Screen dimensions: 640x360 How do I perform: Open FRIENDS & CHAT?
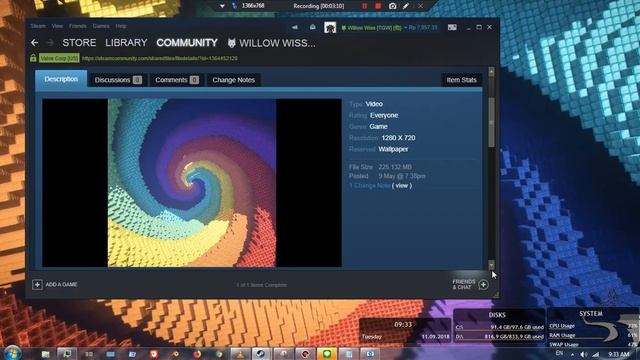tap(464, 284)
